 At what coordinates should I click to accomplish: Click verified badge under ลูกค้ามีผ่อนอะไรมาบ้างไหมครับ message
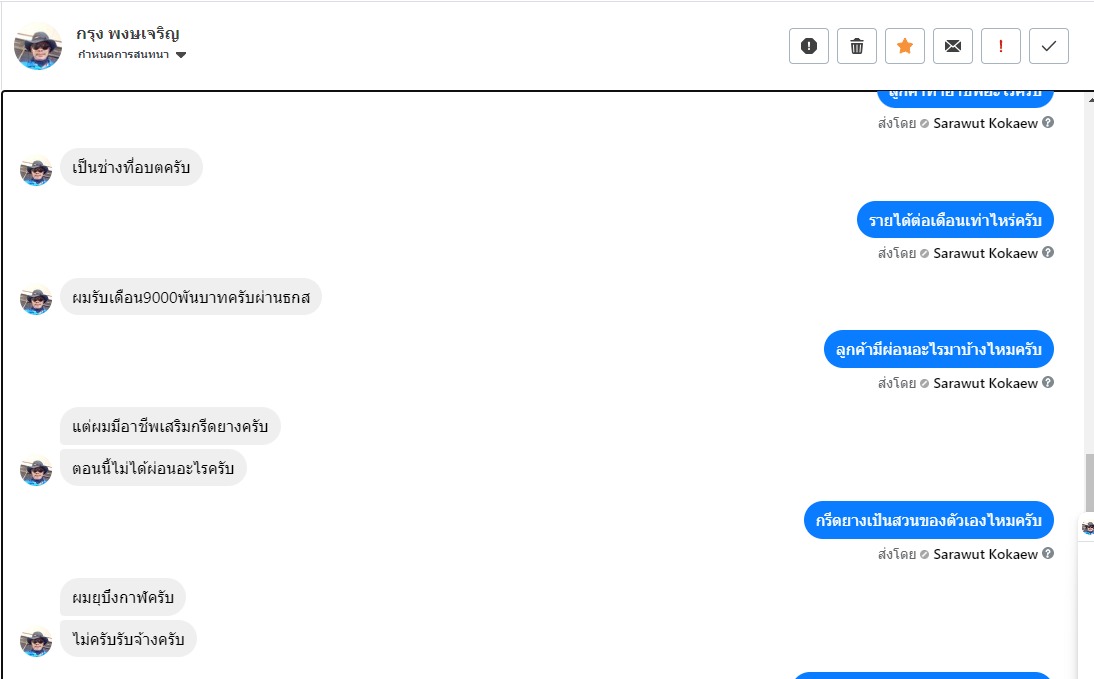(x=925, y=383)
